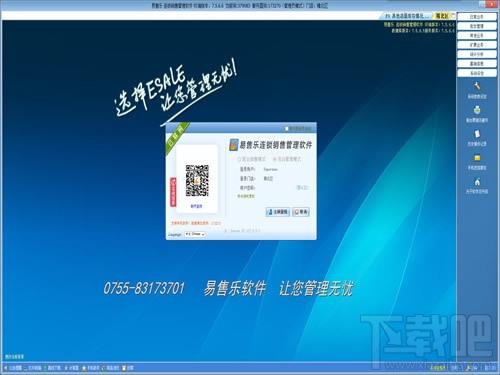Click the first bottom toolbar item with arrow icon
The width and height of the screenshot is (500, 375).
(x=13, y=368)
